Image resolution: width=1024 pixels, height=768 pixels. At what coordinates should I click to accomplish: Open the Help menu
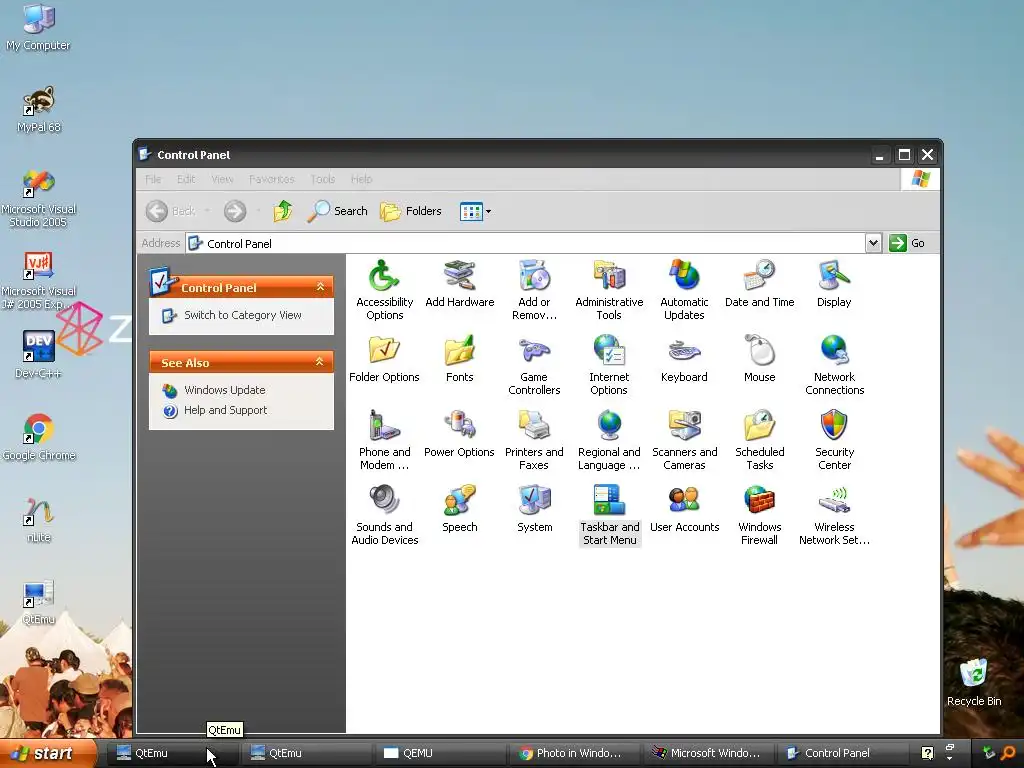tap(361, 179)
